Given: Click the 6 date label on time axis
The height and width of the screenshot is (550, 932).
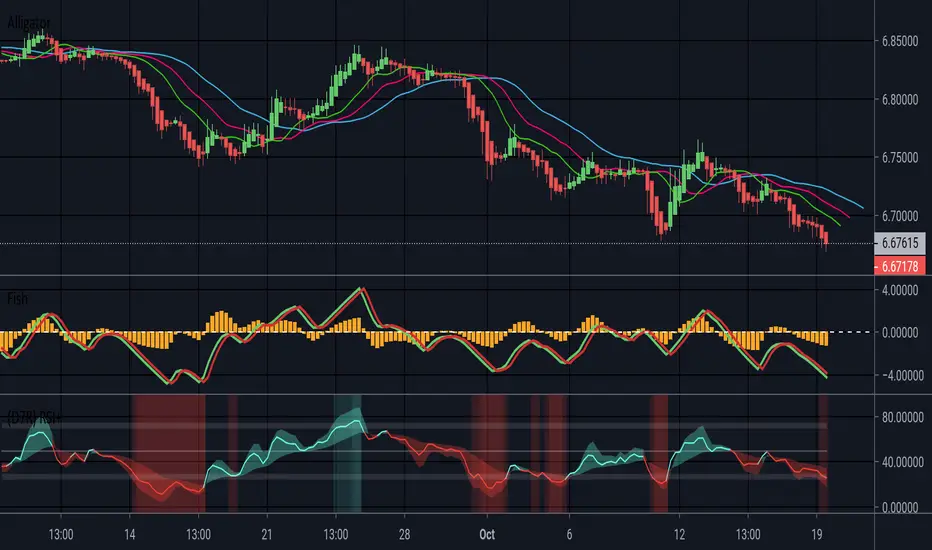Looking at the screenshot, I should click(x=569, y=535).
